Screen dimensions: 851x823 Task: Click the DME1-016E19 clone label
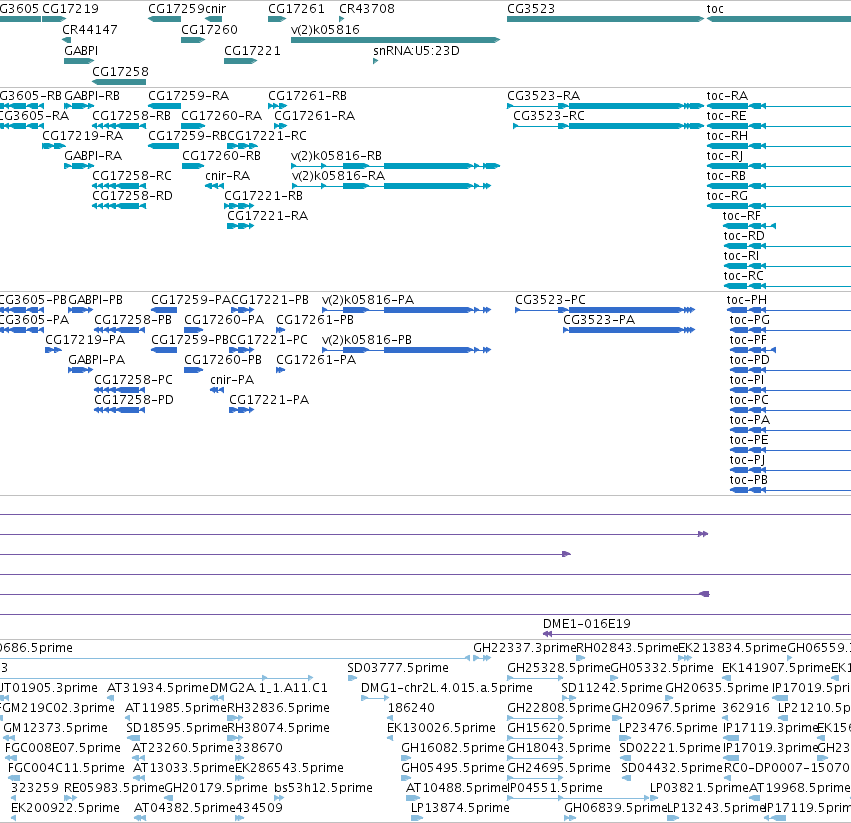click(587, 624)
